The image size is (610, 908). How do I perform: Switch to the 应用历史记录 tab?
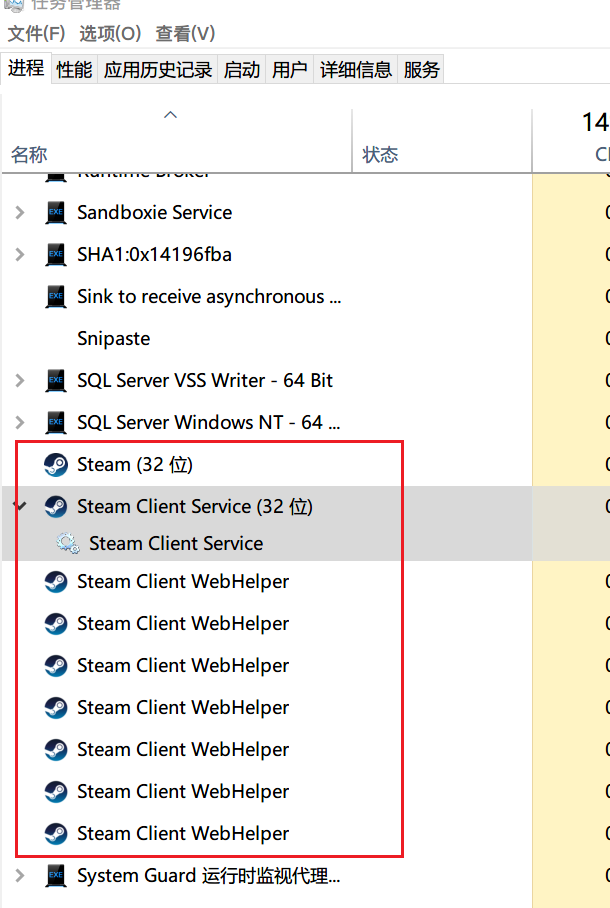tap(158, 69)
